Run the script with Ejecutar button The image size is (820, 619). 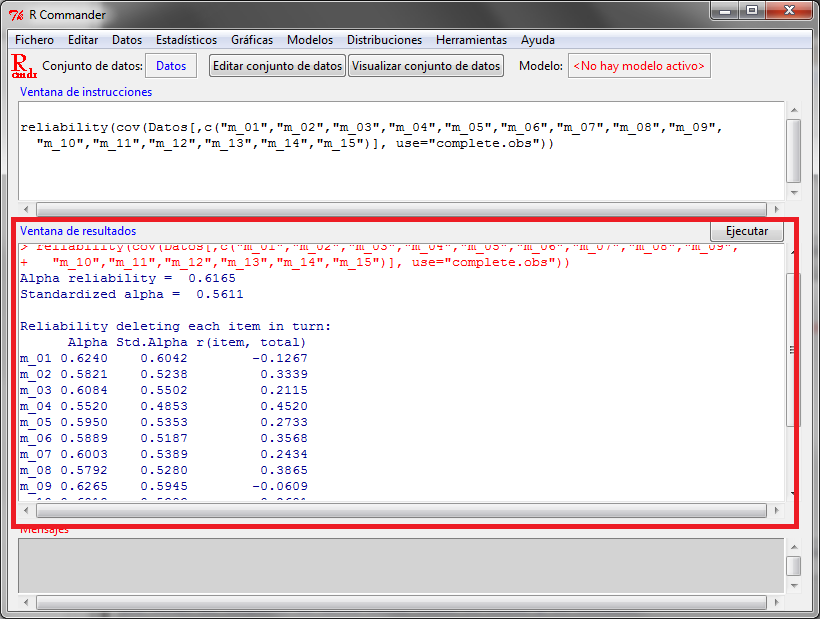click(746, 231)
